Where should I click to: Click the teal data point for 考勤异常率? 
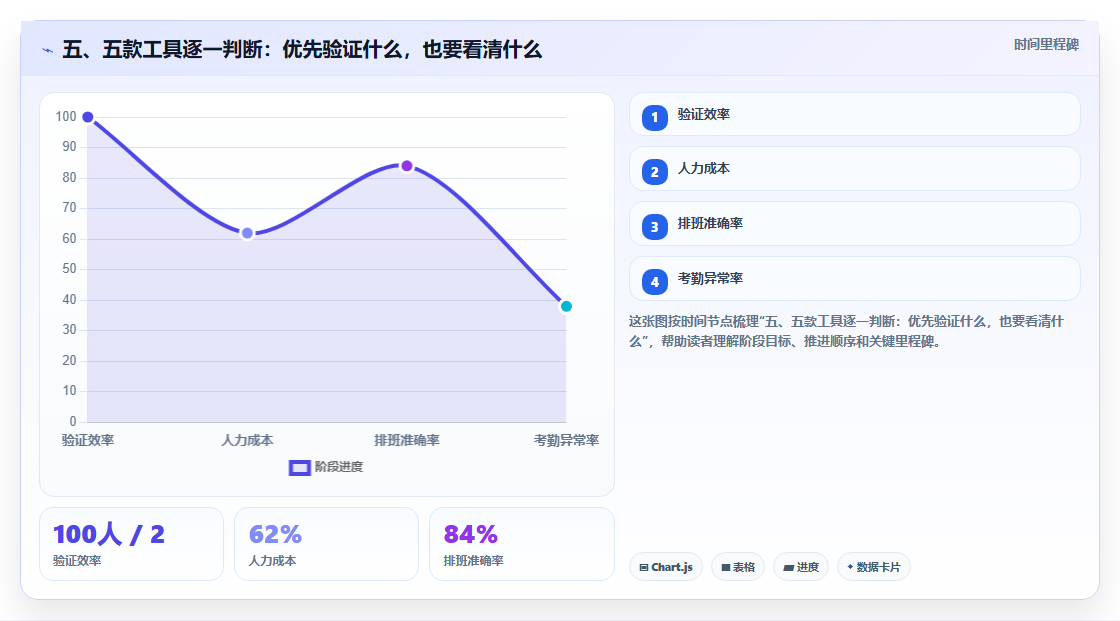(566, 307)
